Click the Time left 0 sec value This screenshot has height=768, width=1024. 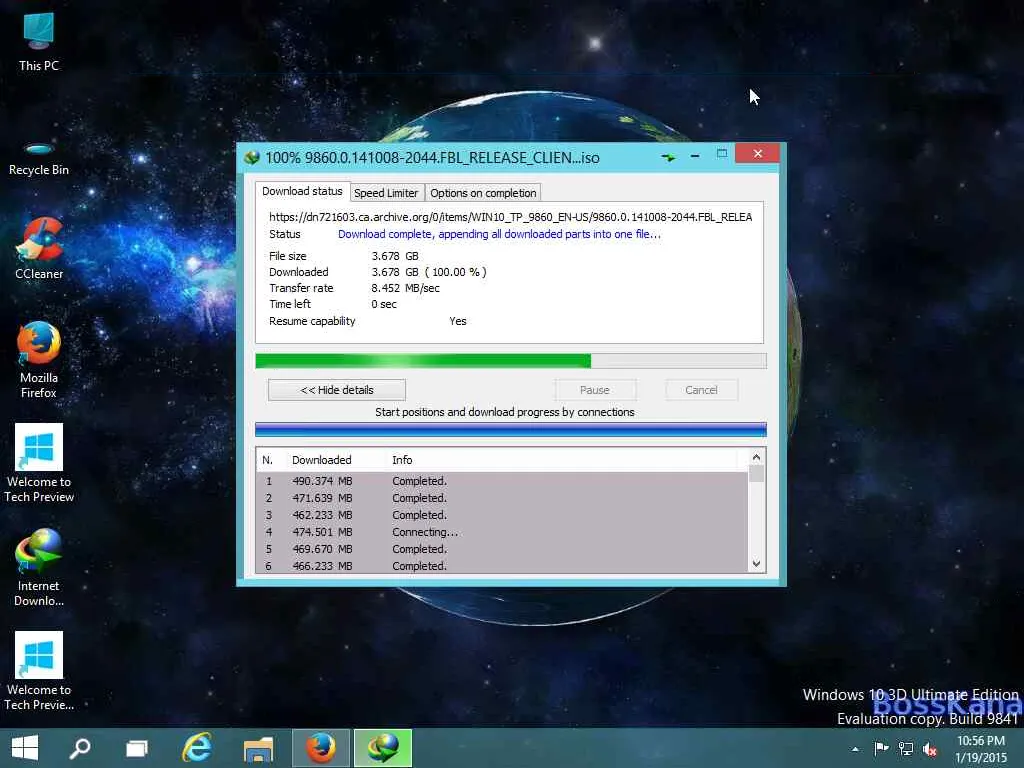coord(384,304)
